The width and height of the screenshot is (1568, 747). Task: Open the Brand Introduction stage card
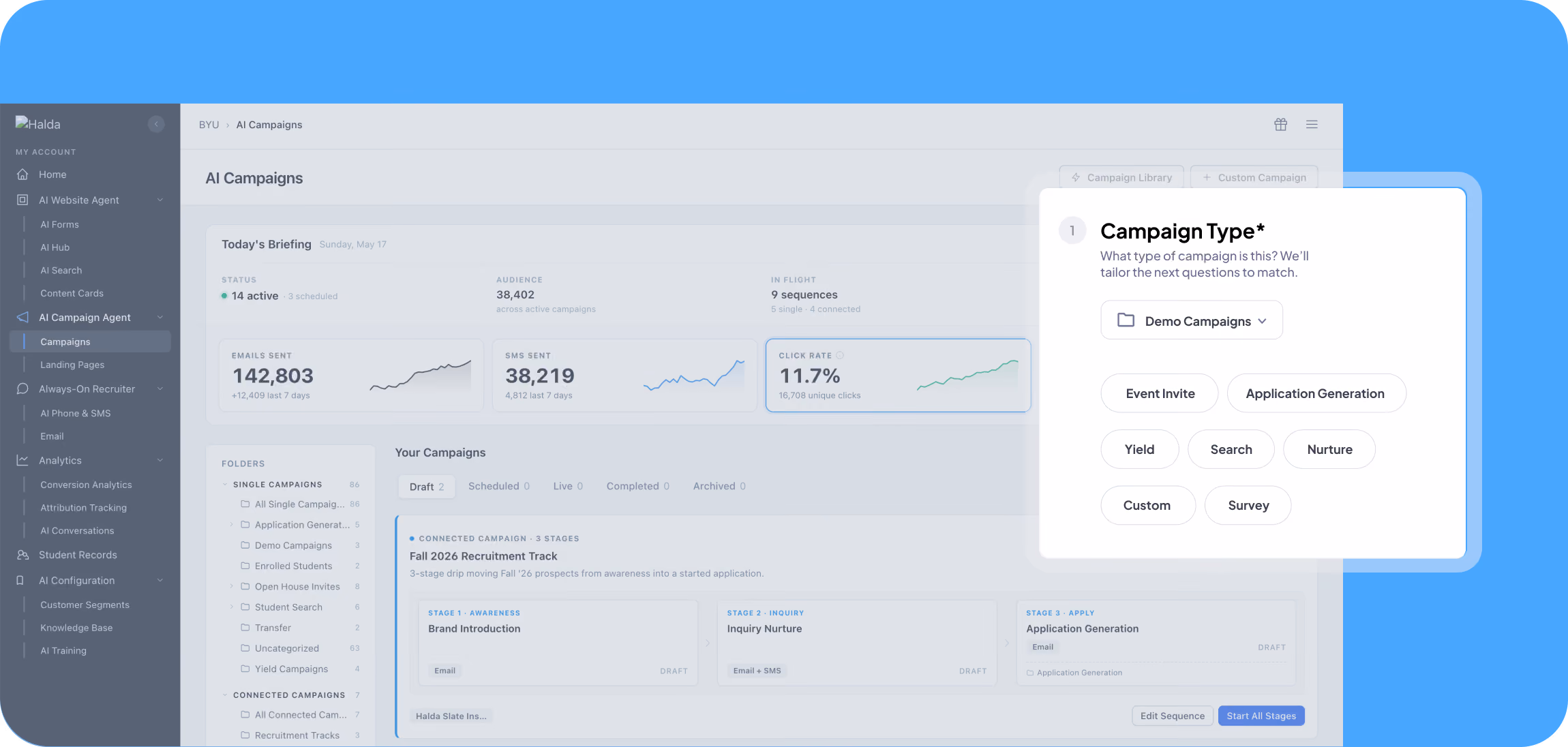coord(558,642)
